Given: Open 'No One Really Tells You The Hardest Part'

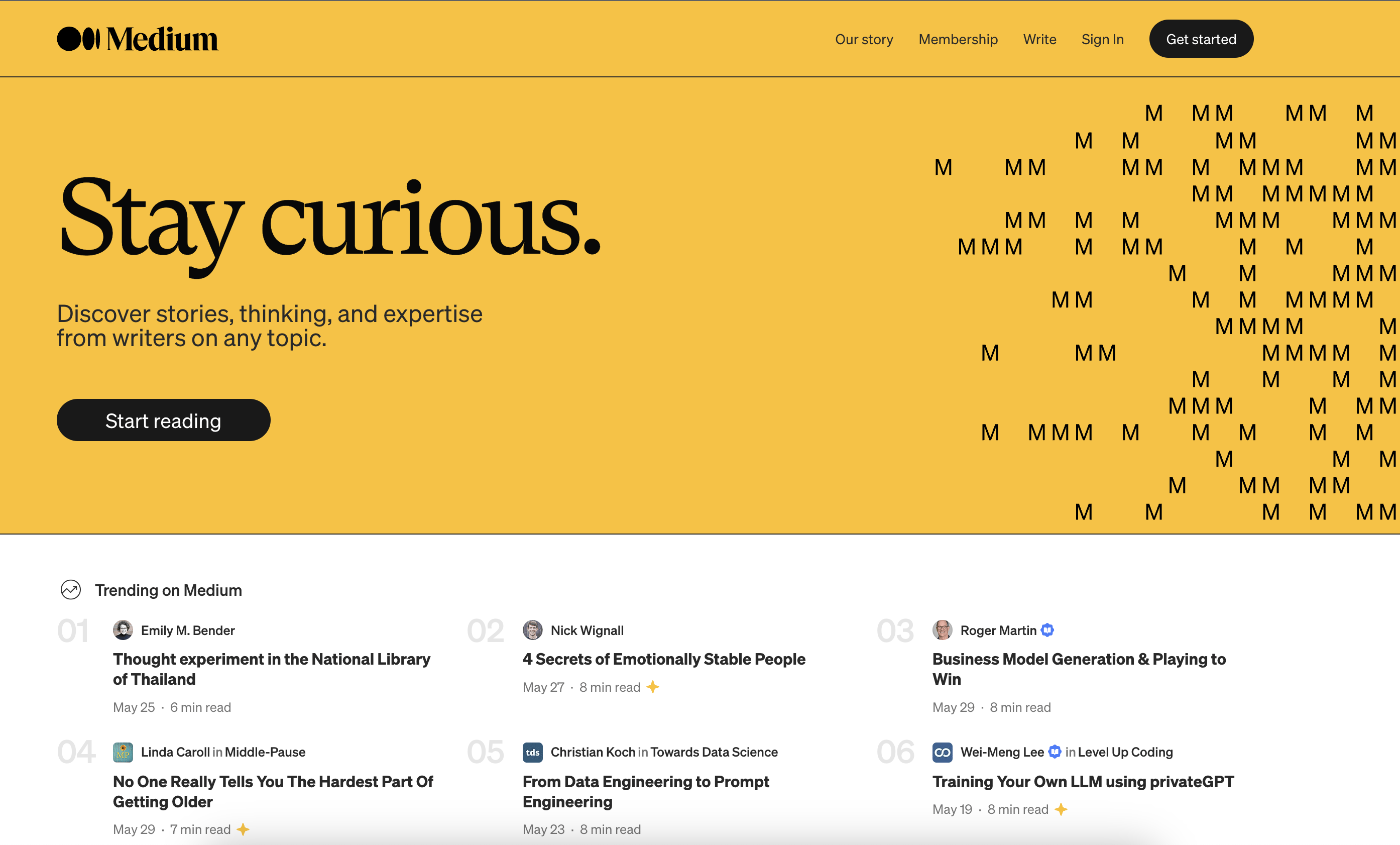Looking at the screenshot, I should pos(273,791).
